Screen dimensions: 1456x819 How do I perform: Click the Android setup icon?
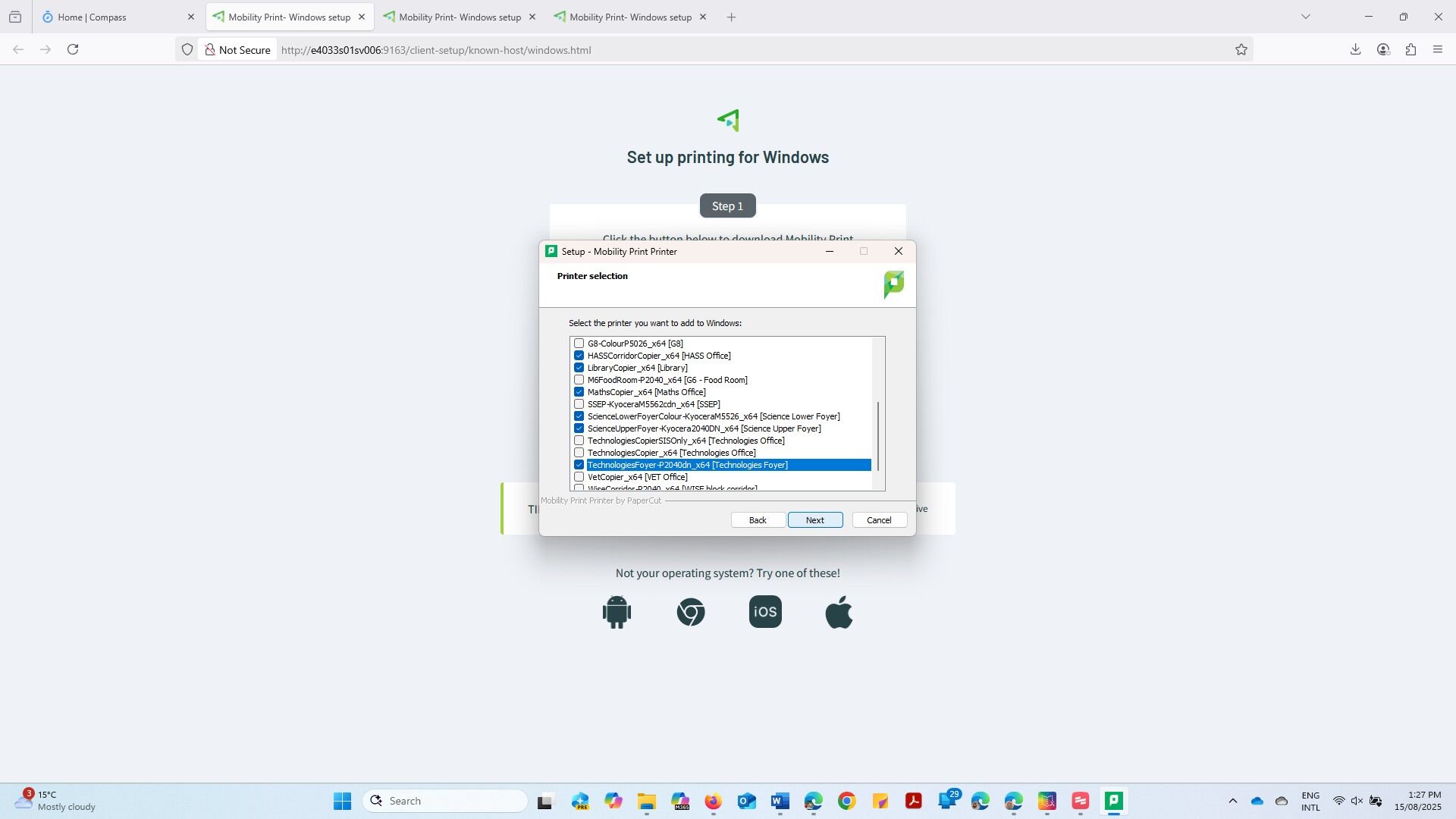click(617, 612)
